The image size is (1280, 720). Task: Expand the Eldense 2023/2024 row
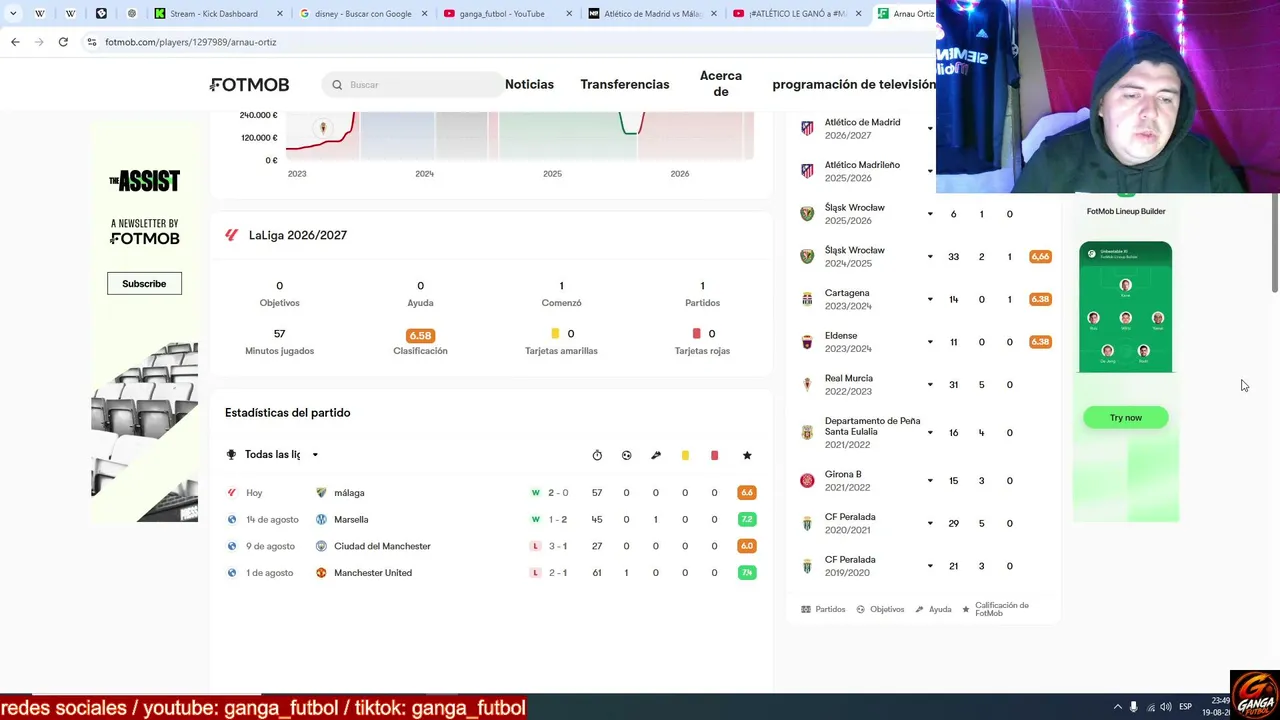pyautogui.click(x=930, y=342)
